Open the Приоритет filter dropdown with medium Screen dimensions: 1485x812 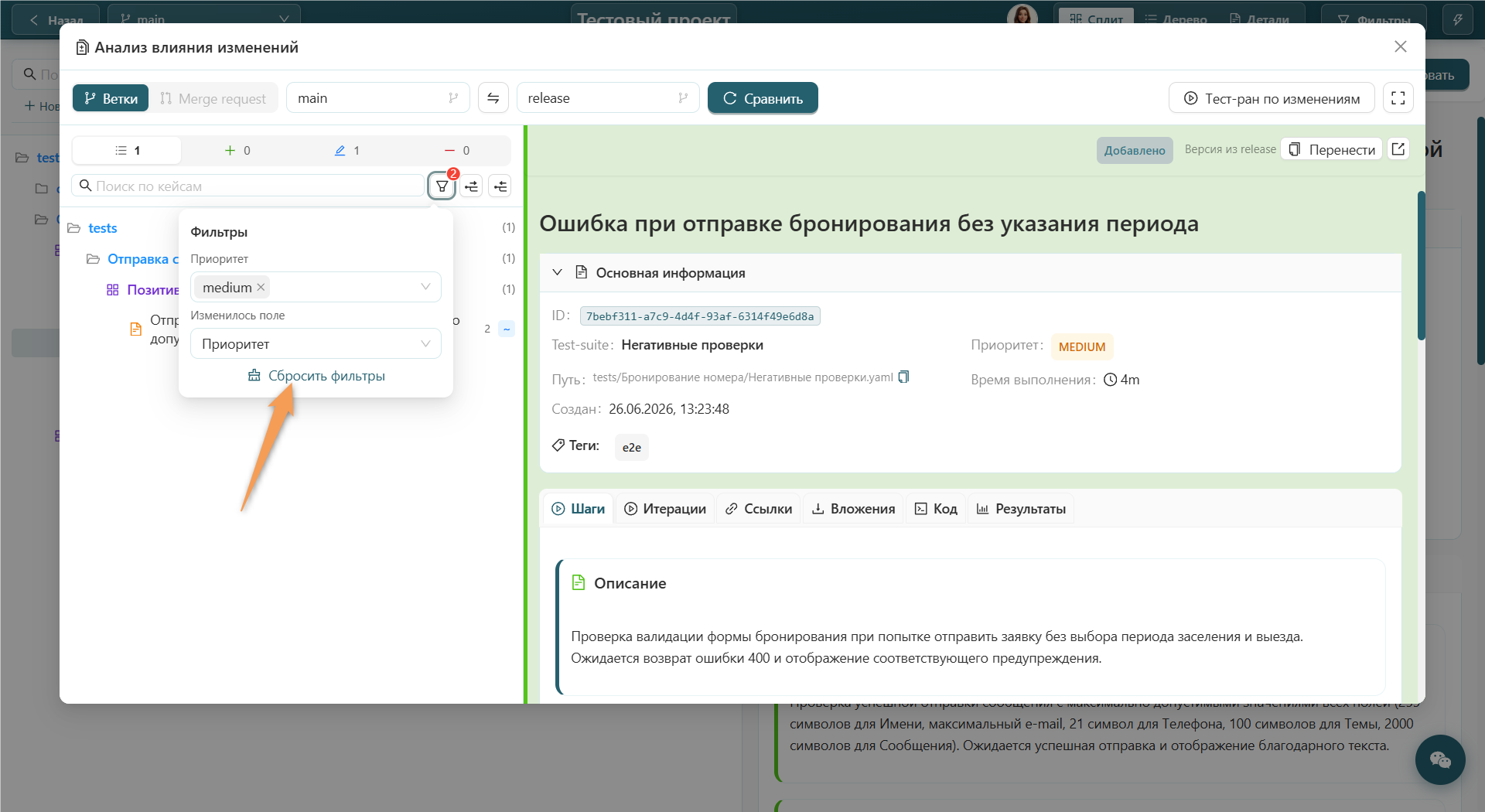tap(316, 287)
